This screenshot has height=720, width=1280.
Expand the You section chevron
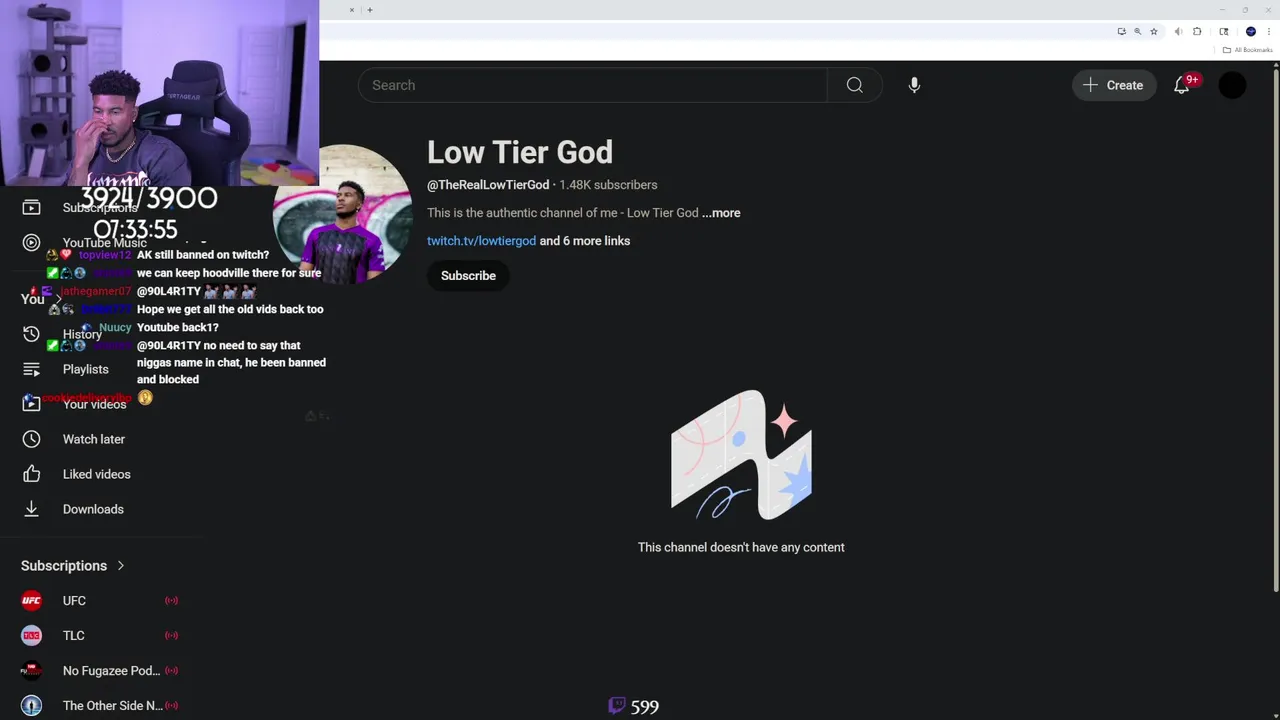[58, 299]
